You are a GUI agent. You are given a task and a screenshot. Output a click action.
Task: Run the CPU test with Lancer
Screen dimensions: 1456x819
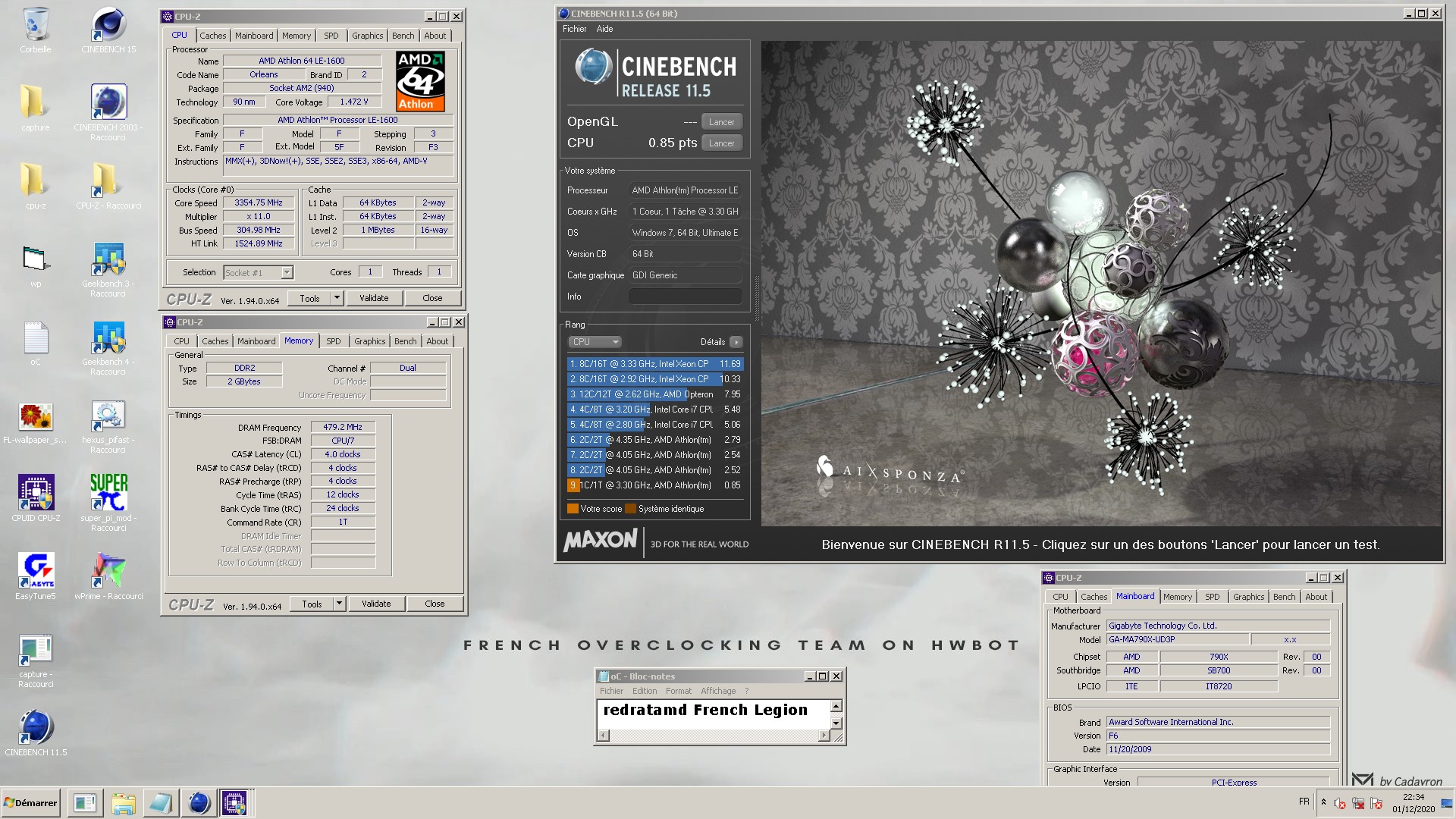coord(721,143)
